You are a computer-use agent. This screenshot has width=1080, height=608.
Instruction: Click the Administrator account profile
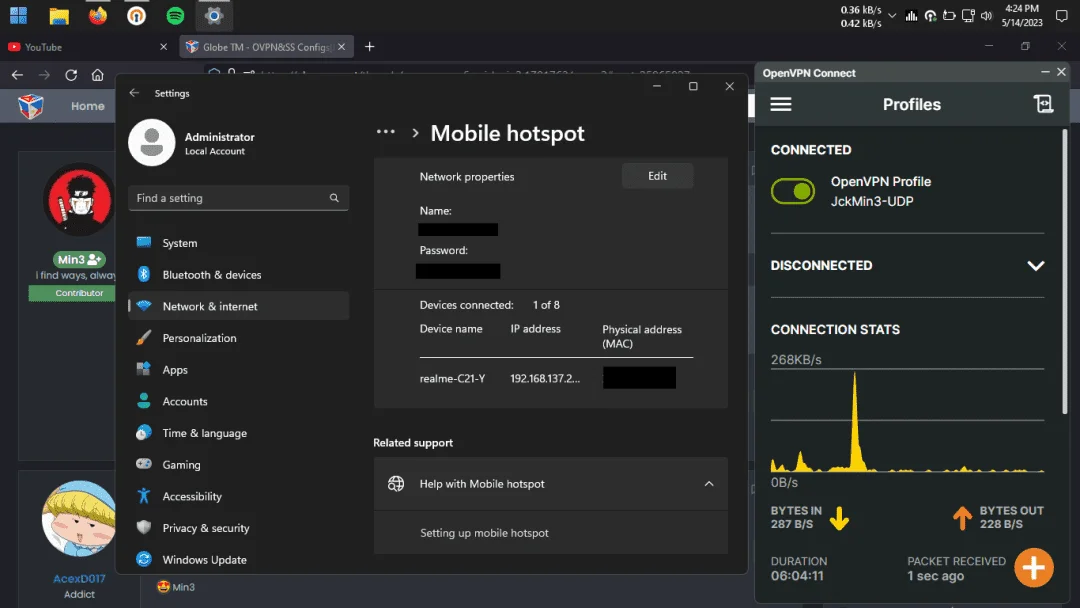tap(193, 143)
